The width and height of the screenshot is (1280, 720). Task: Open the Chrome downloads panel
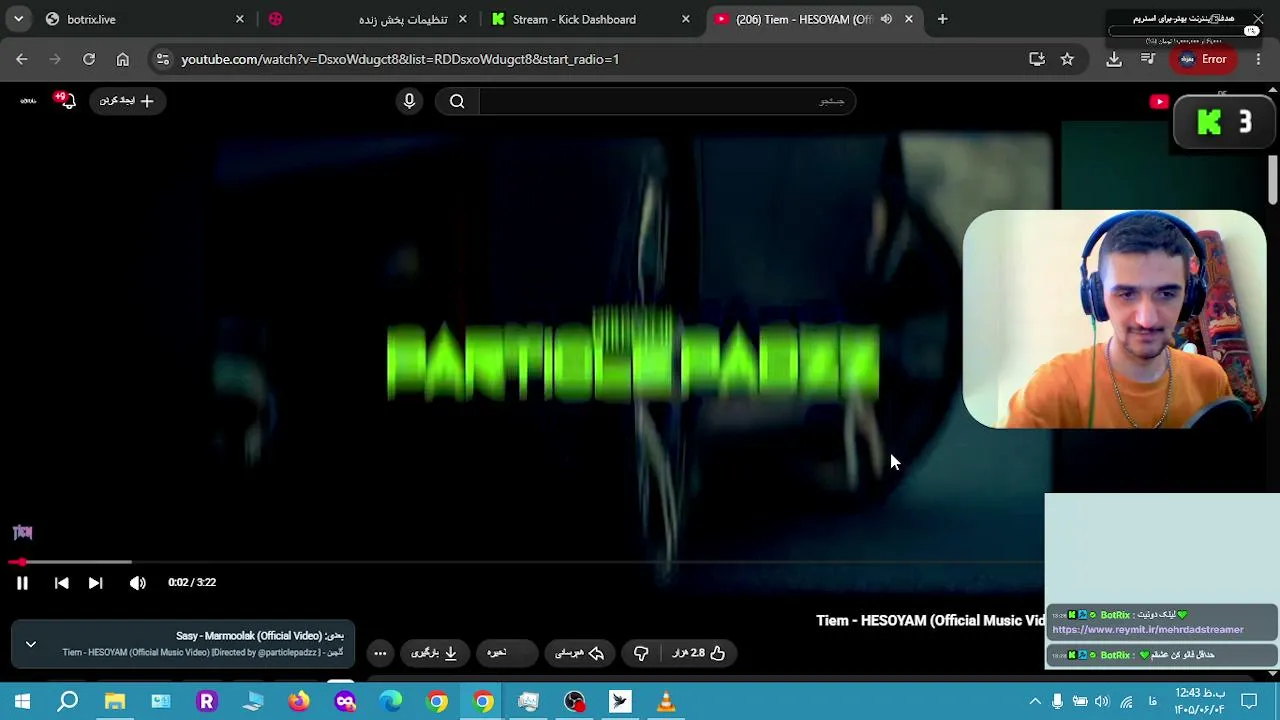(x=1114, y=59)
